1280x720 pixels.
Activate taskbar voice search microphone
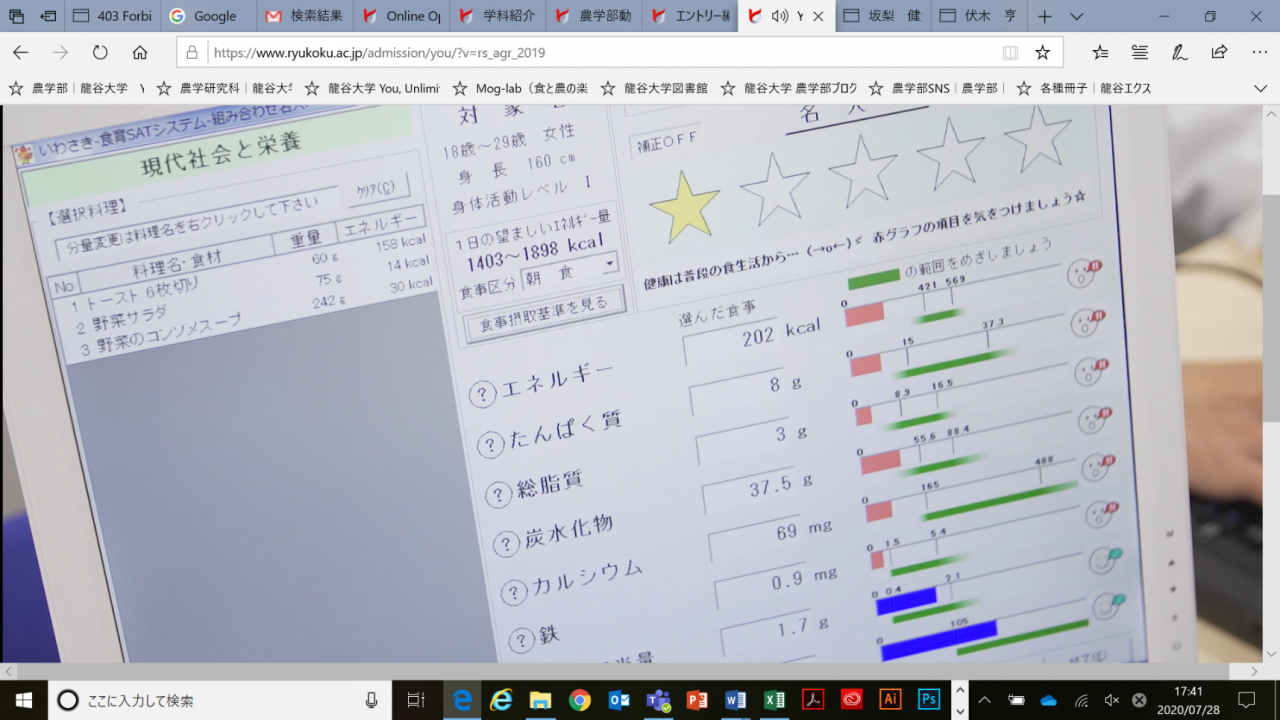click(x=372, y=700)
